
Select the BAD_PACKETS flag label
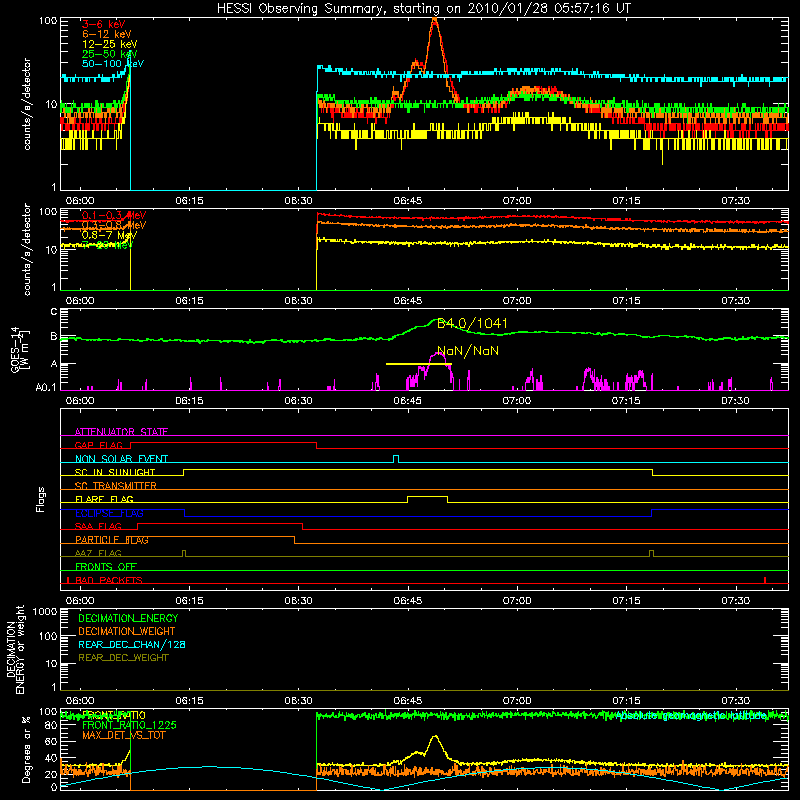pyautogui.click(x=109, y=580)
